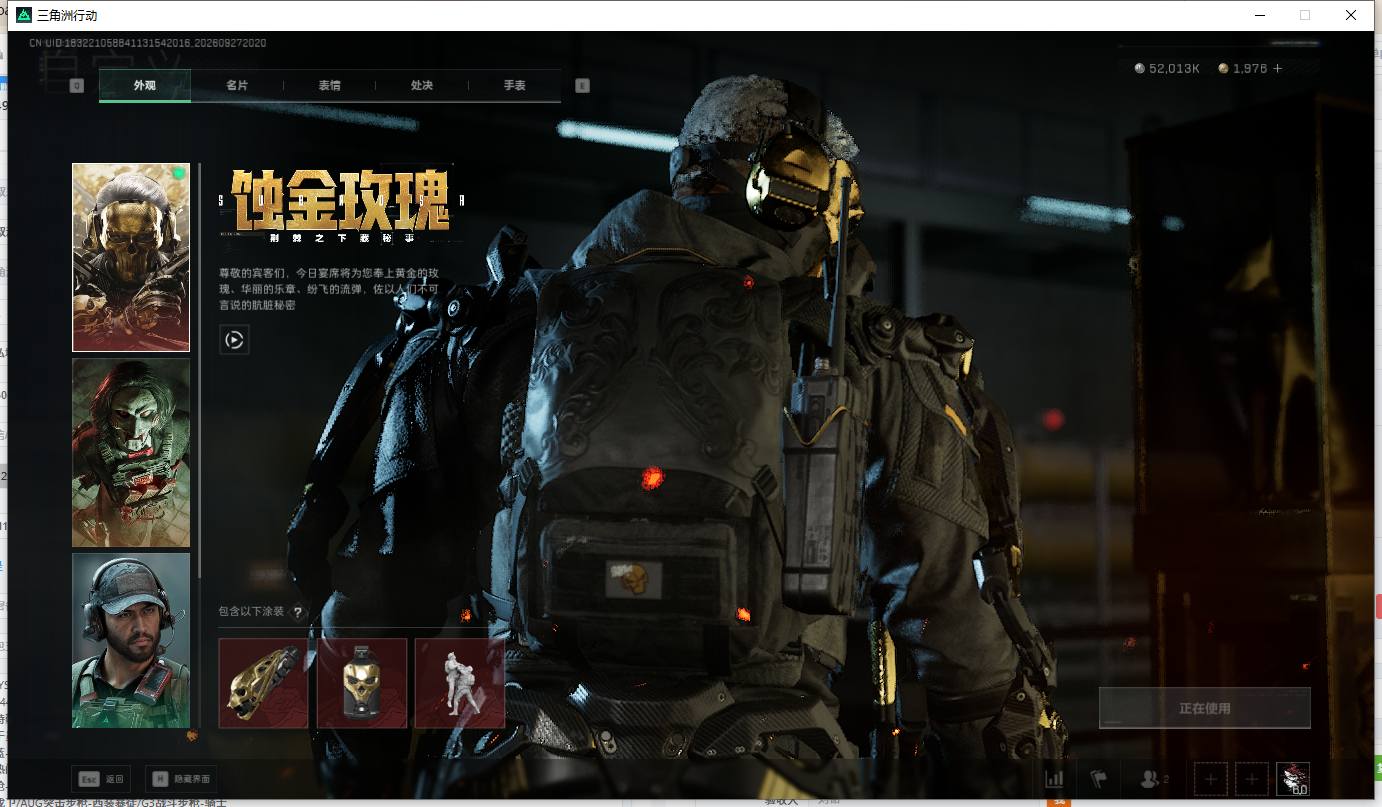
Task: Play the 蚀金玫瑰 skin preview video
Action: click(234, 340)
